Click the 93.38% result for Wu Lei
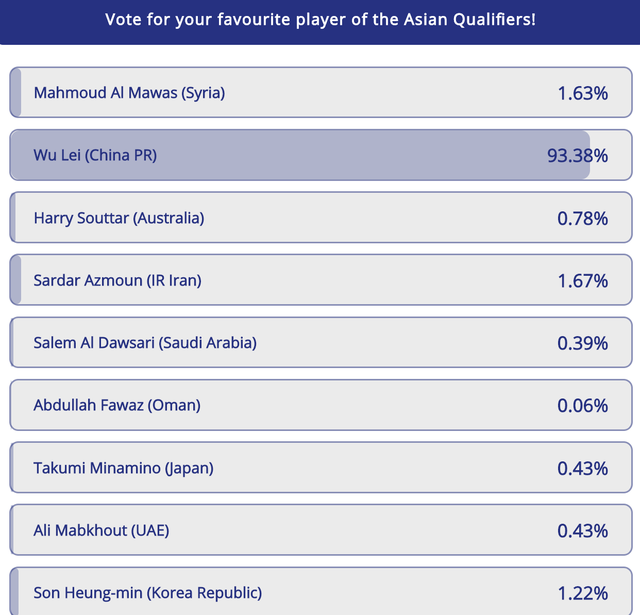Viewport: 640px width, 615px height. [577, 156]
